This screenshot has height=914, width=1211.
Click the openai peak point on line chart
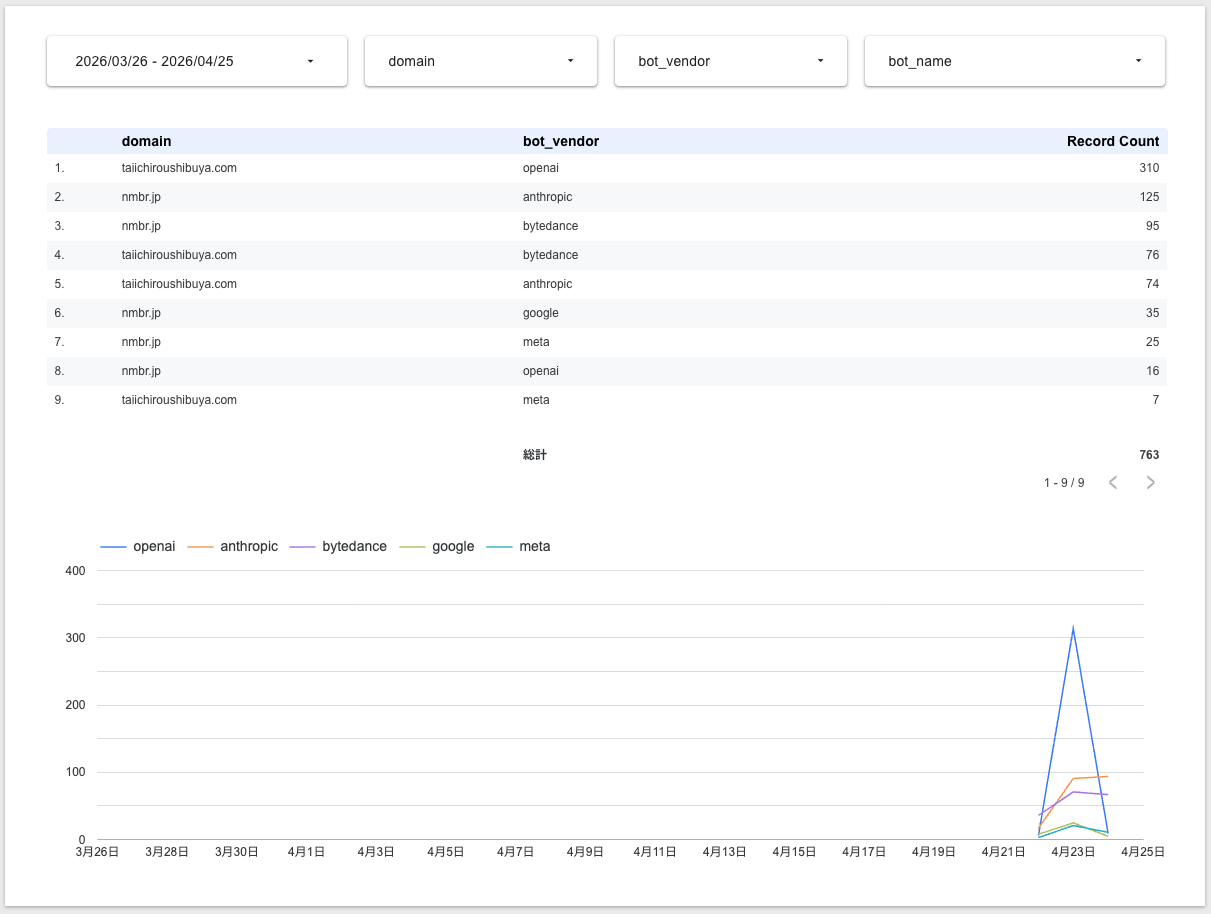1073,629
